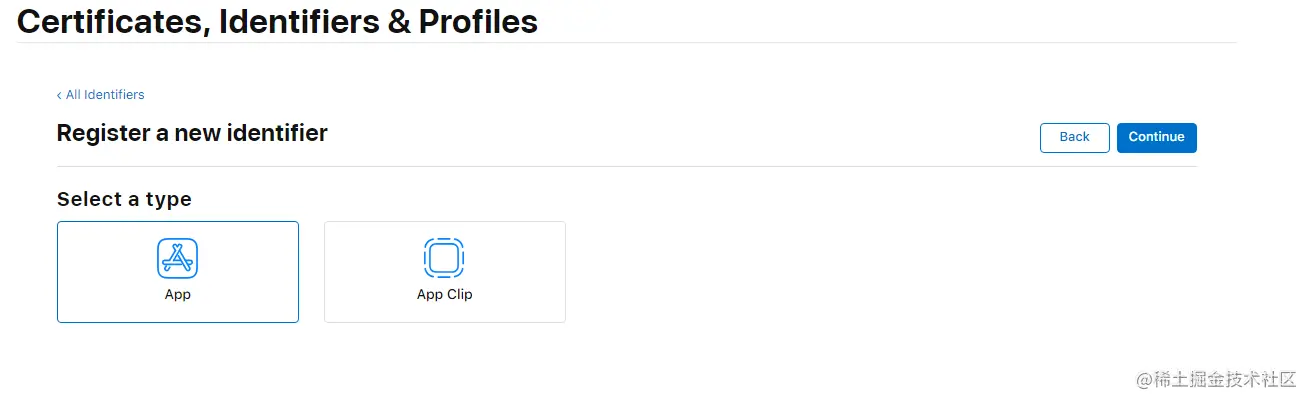Select the App Store icon
The height and width of the screenshot is (404, 1311).
[178, 258]
